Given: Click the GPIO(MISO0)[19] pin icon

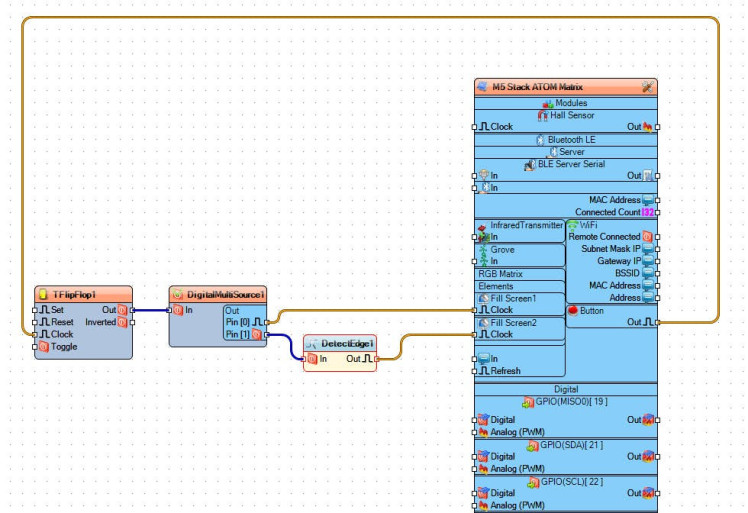Looking at the screenshot, I should 528,402.
